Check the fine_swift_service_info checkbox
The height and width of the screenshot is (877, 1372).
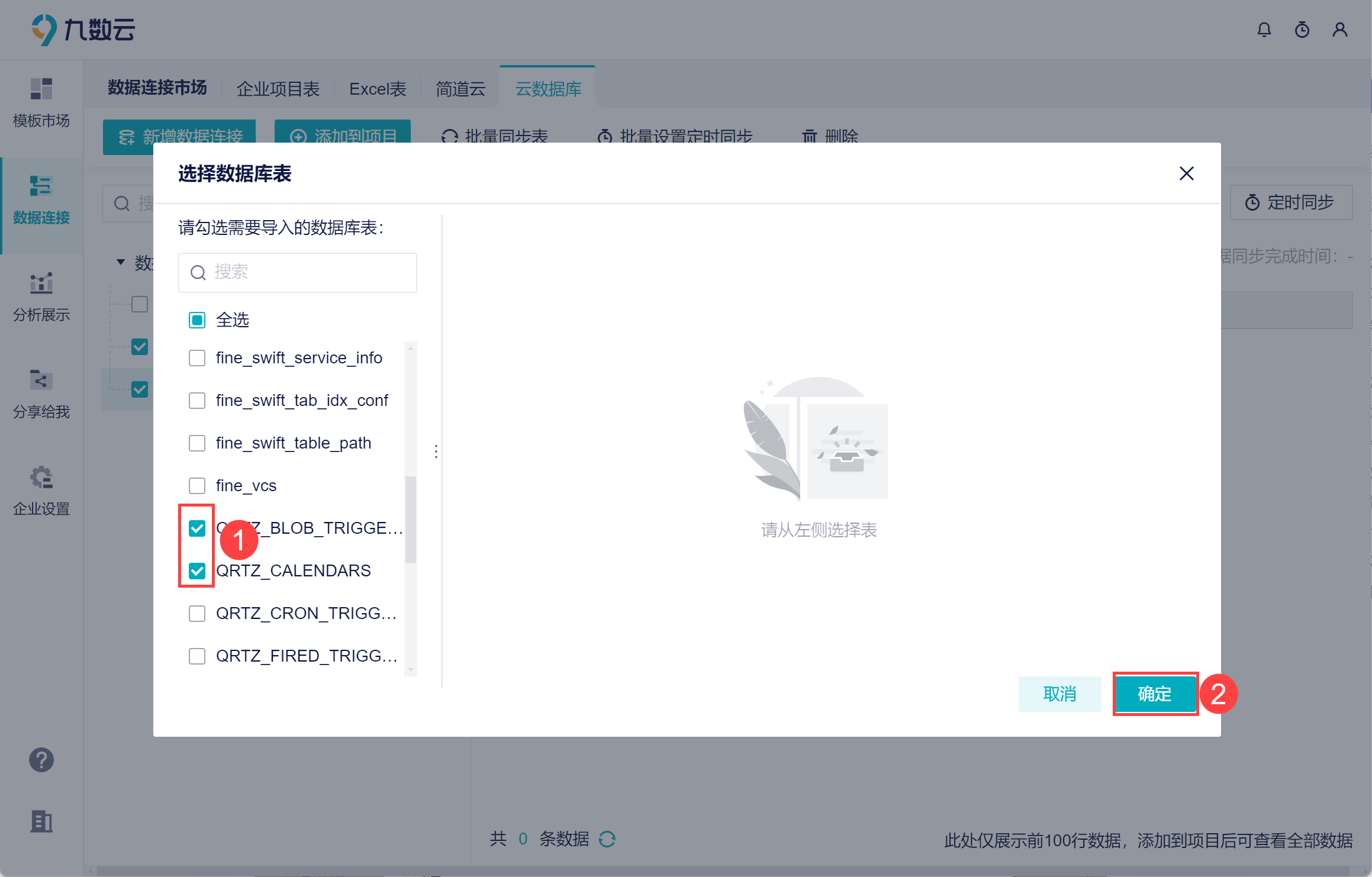point(197,358)
